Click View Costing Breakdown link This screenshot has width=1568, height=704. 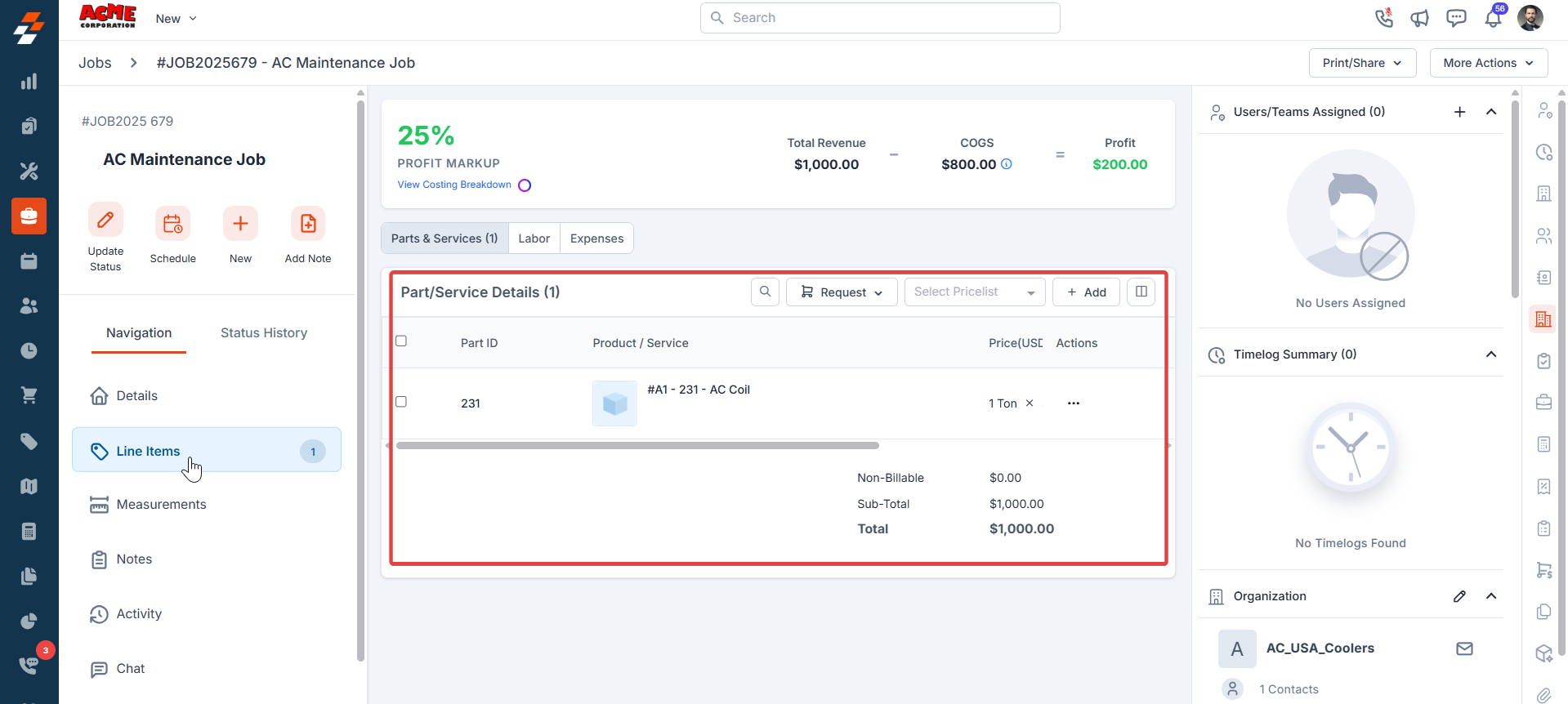click(454, 185)
